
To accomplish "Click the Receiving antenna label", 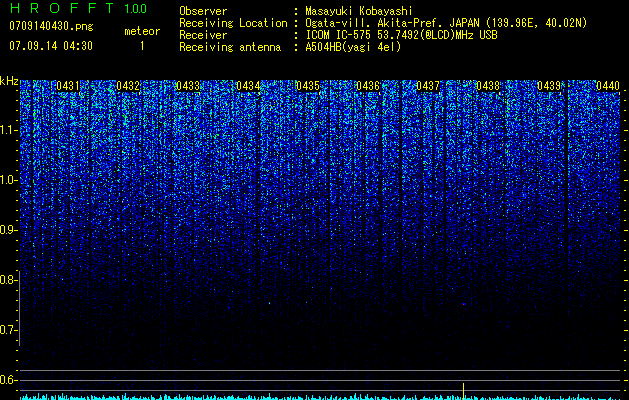I will tap(230, 47).
